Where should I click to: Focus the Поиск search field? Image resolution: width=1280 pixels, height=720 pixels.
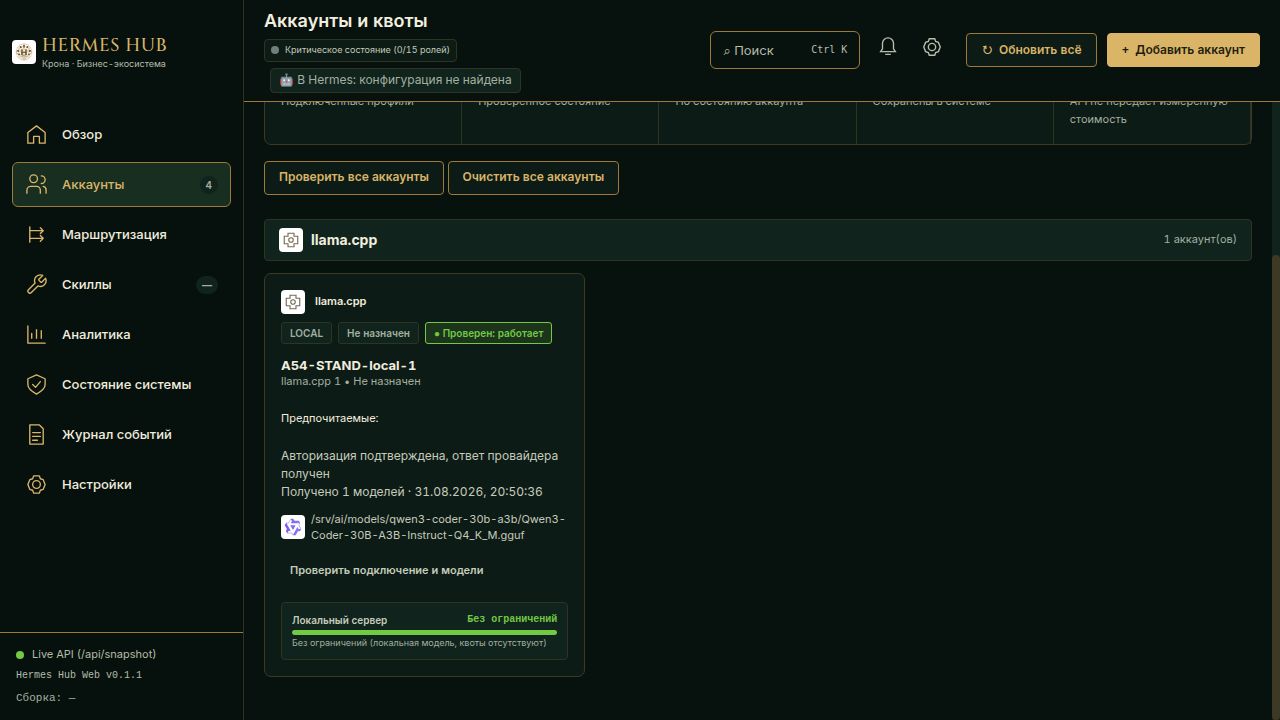click(785, 50)
